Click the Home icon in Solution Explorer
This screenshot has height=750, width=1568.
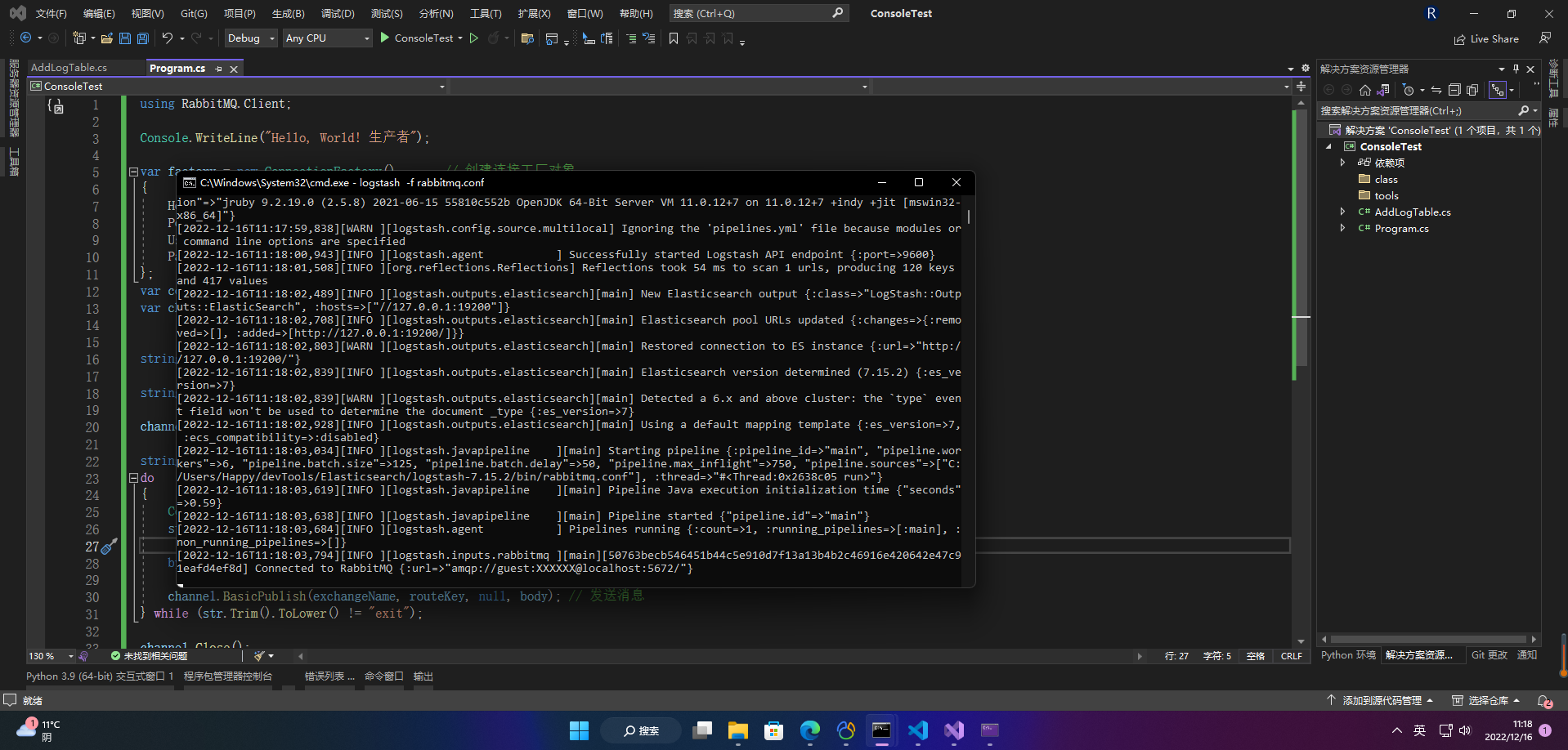(x=1365, y=90)
